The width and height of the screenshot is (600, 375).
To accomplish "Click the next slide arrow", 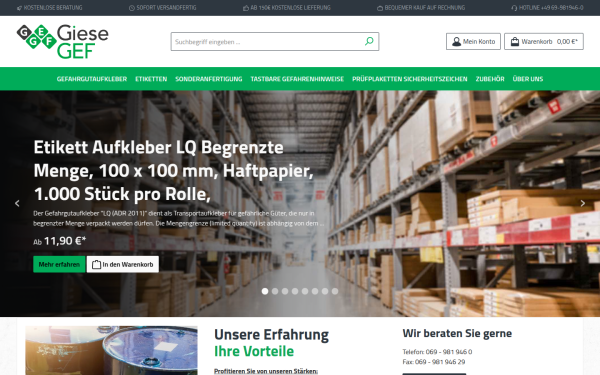I will 583,203.
